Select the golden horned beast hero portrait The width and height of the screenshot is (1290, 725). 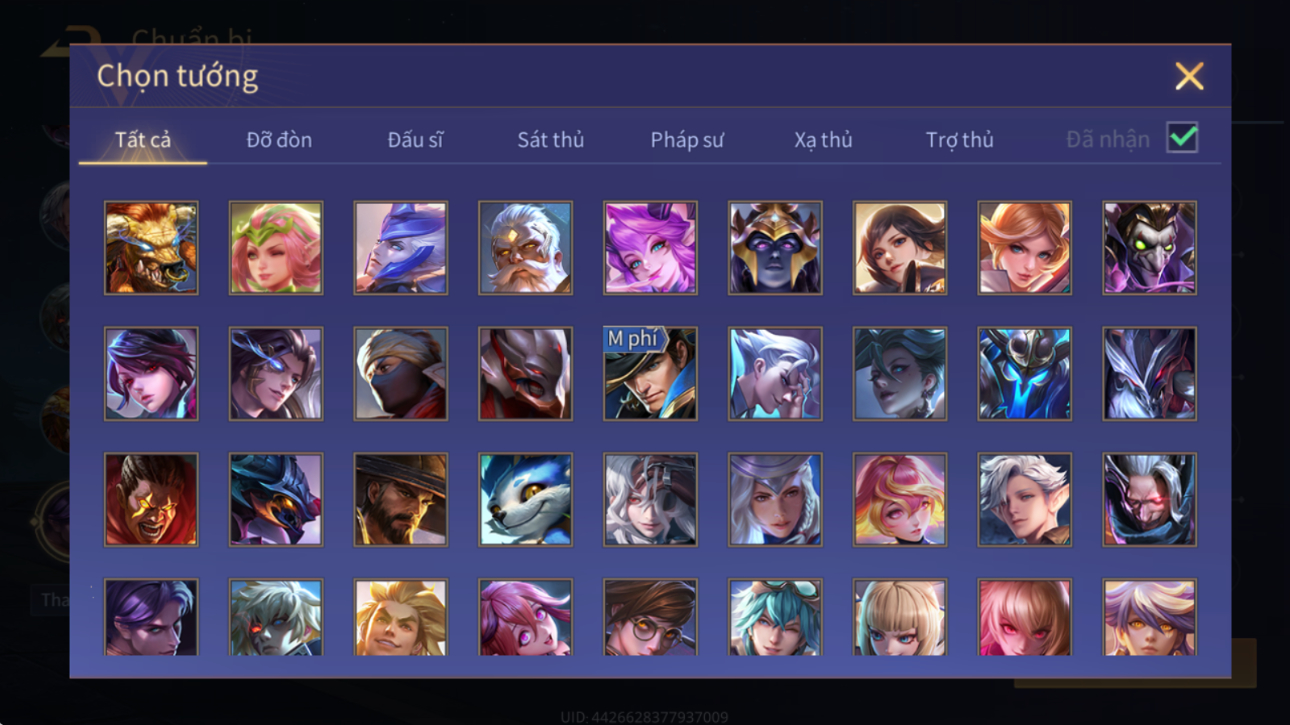coord(151,248)
